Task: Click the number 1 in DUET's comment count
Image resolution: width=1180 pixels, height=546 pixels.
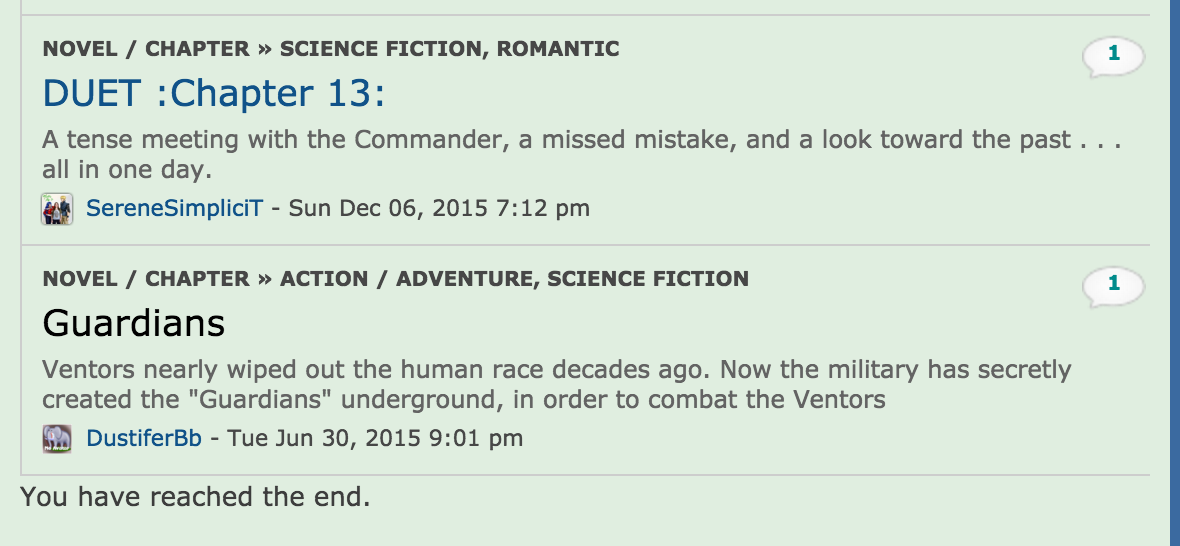Action: pyautogui.click(x=1114, y=53)
